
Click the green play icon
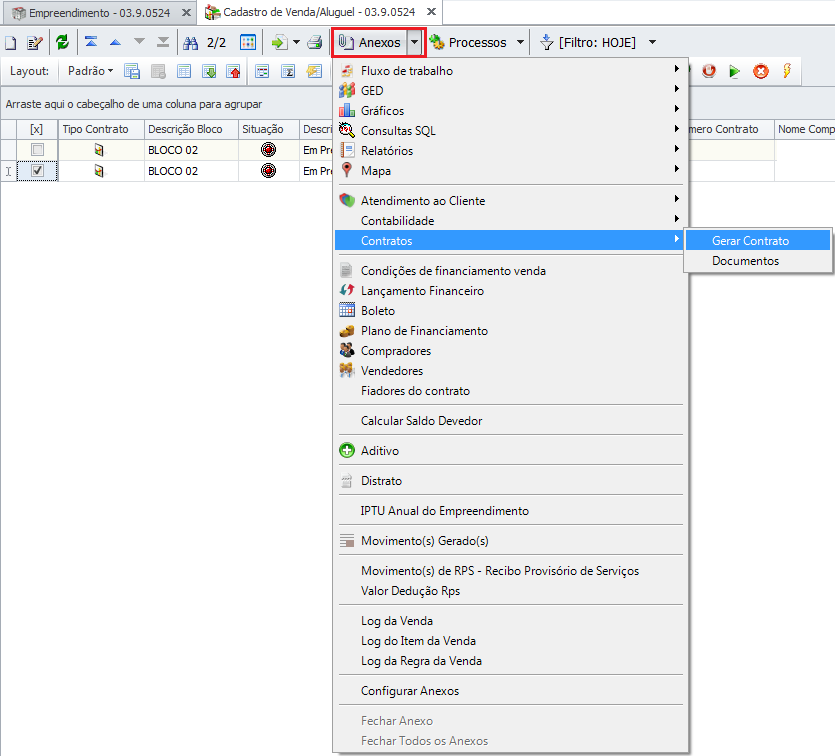735,71
